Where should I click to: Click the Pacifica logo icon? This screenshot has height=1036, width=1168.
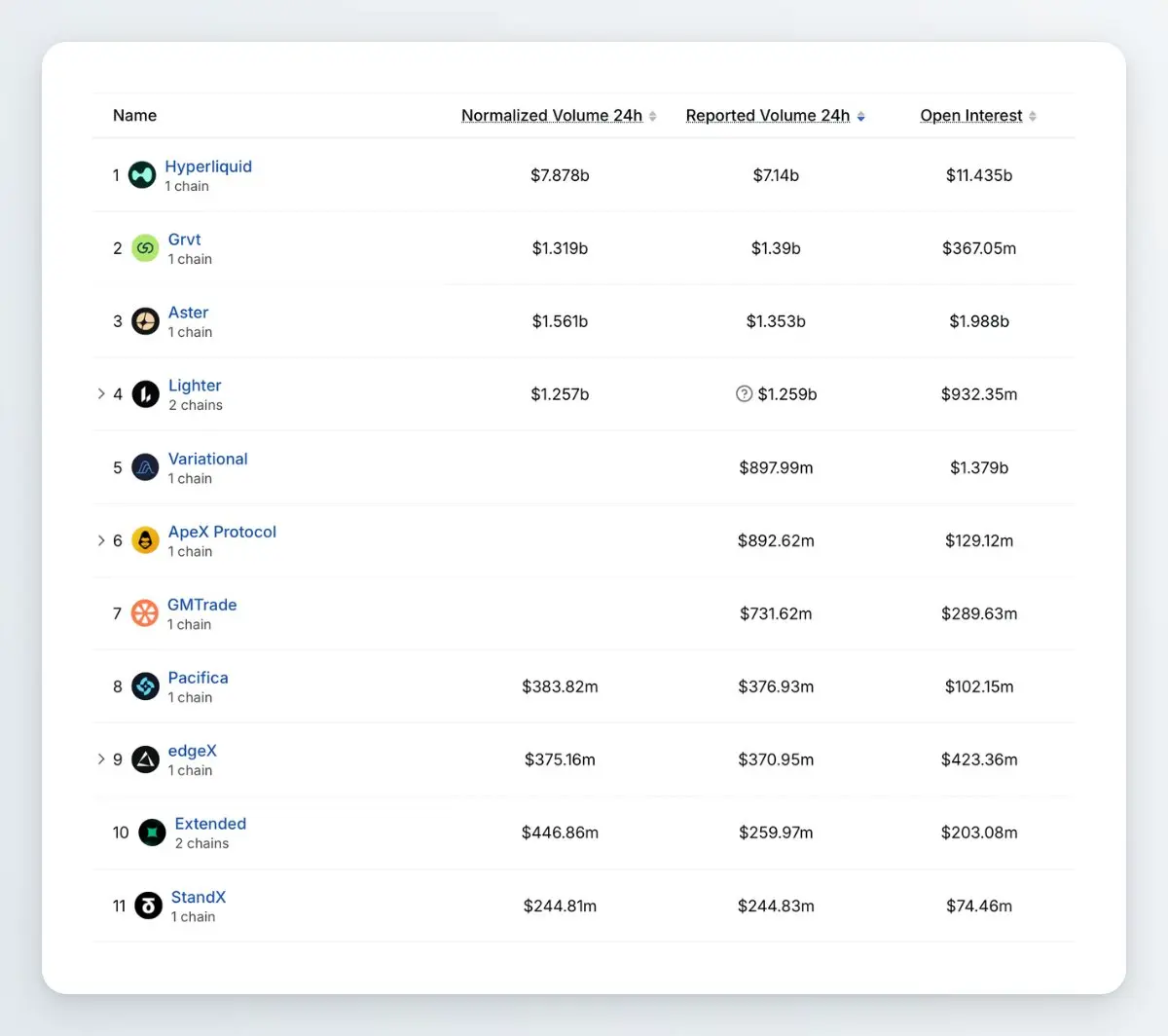pyautogui.click(x=145, y=686)
